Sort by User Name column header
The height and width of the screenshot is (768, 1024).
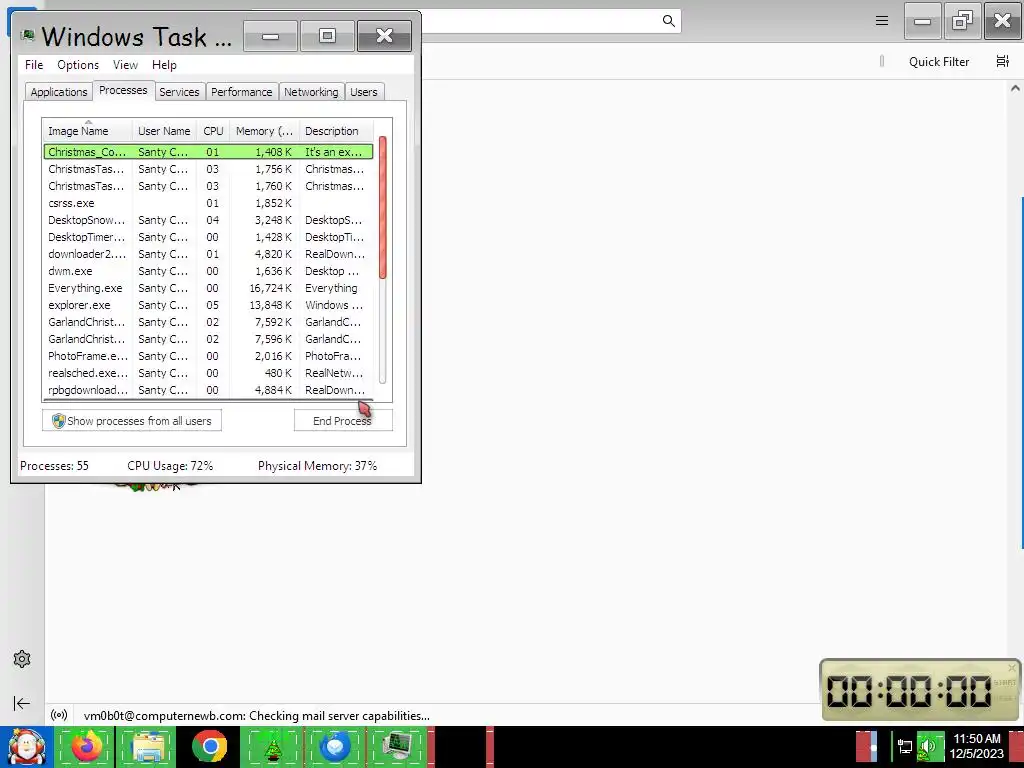164,131
